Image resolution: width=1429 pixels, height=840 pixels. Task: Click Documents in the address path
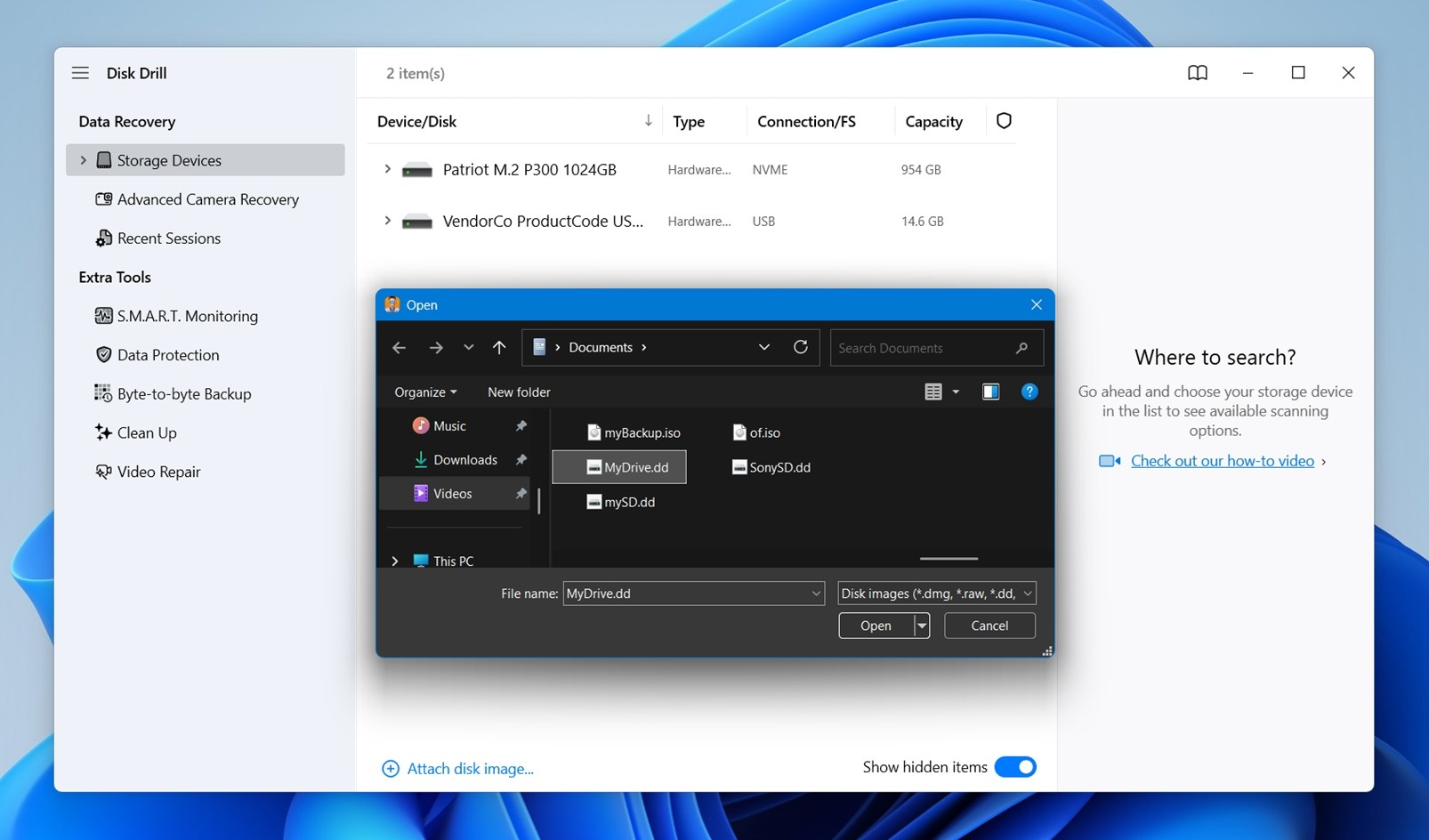601,348
